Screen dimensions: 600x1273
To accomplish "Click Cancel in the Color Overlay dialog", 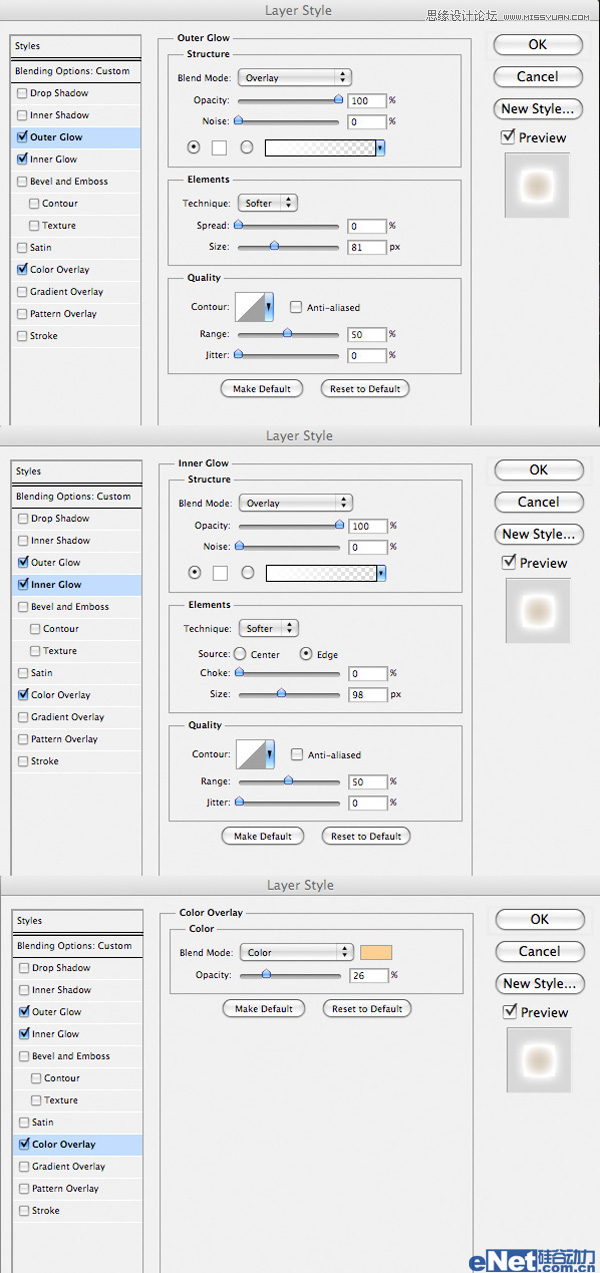I will pyautogui.click(x=540, y=951).
